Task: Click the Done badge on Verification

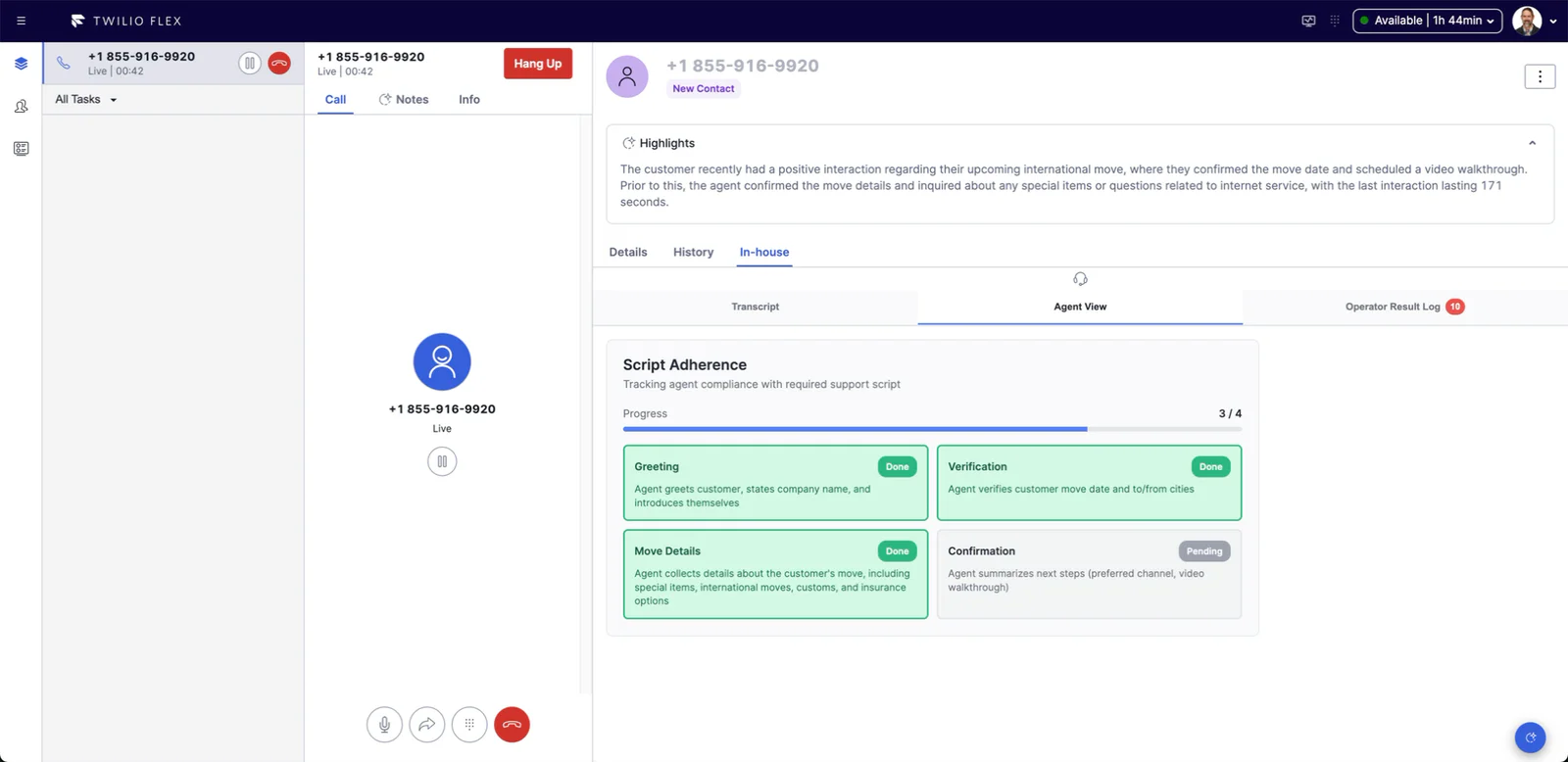Action: [x=1211, y=467]
